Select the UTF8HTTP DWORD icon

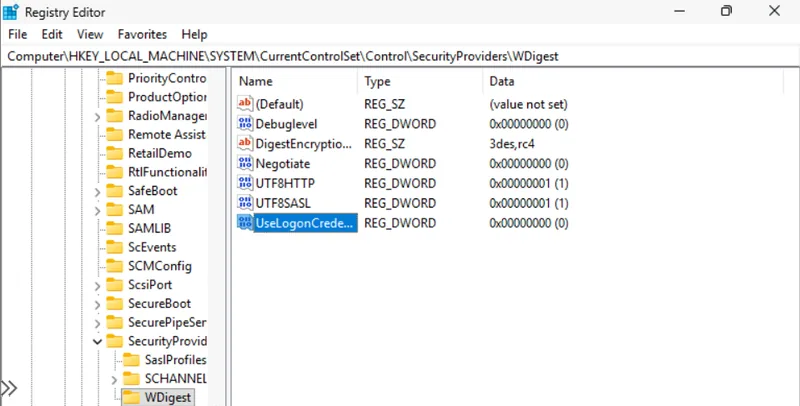point(245,183)
